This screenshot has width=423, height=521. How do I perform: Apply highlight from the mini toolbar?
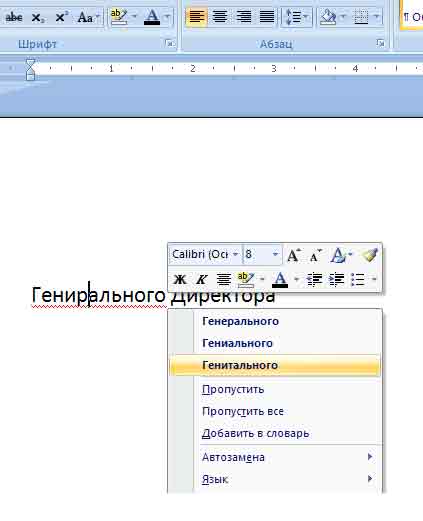pos(246,279)
